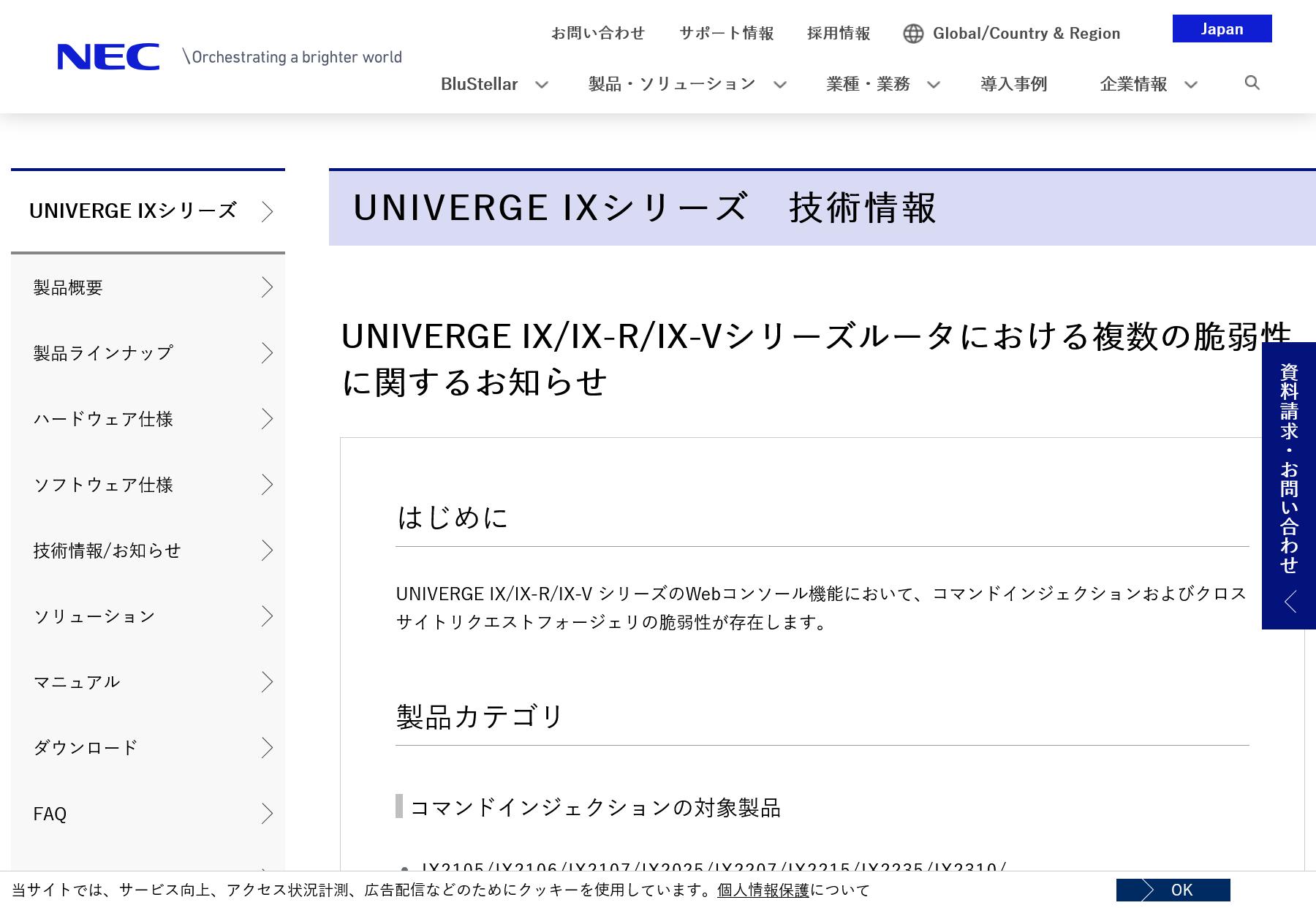
Task: Expand the 企業情報 dropdown chevron
Action: click(1191, 85)
